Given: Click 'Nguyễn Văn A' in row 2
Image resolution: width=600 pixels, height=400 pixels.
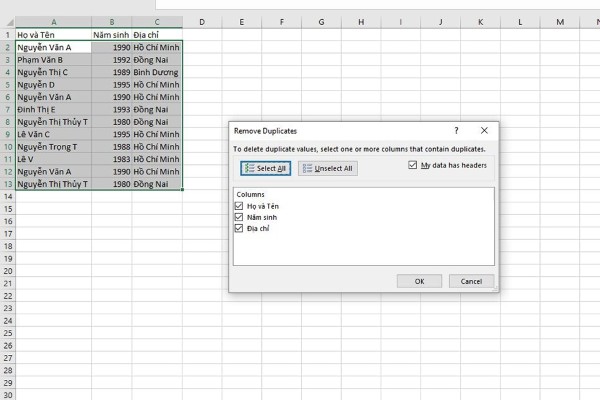Looking at the screenshot, I should [x=54, y=47].
